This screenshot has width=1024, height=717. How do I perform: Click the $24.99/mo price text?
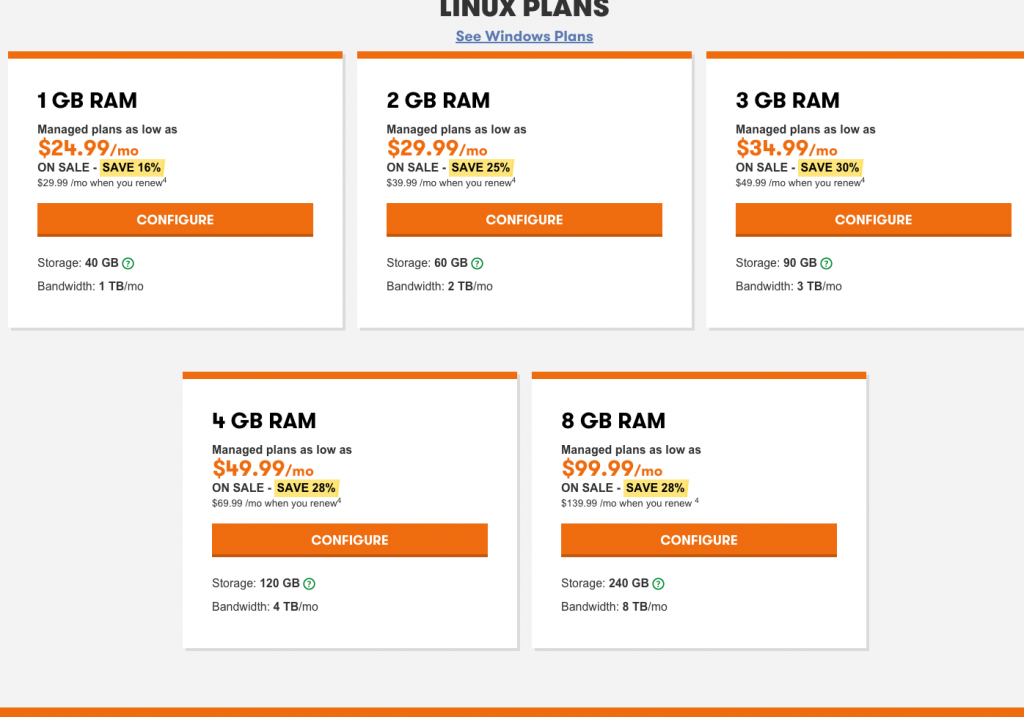coord(88,149)
